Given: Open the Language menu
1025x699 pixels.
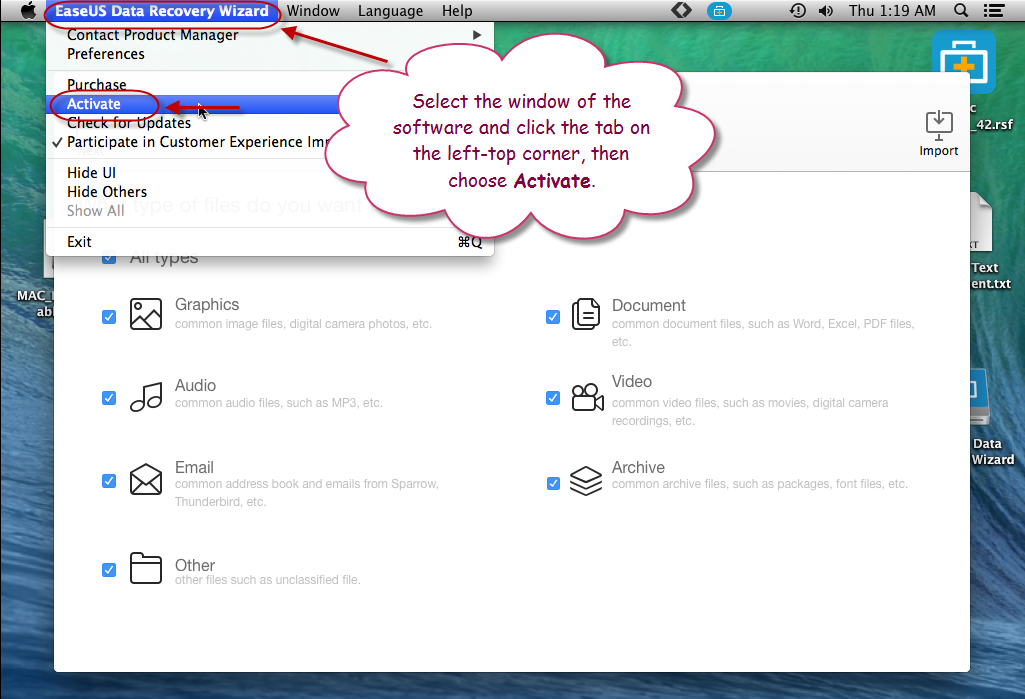Looking at the screenshot, I should (390, 10).
